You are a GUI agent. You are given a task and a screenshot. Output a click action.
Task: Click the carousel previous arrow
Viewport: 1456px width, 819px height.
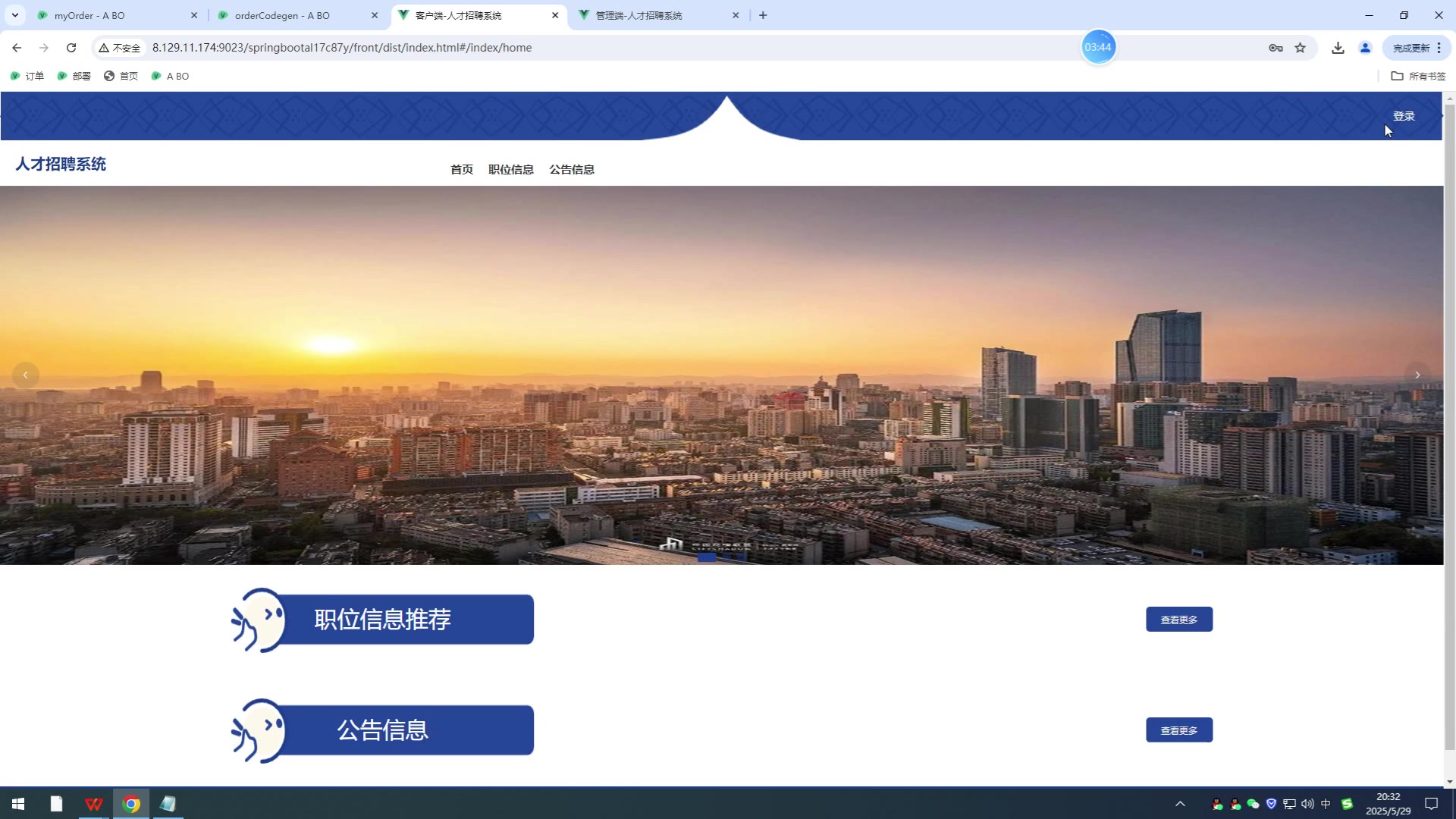pos(25,375)
